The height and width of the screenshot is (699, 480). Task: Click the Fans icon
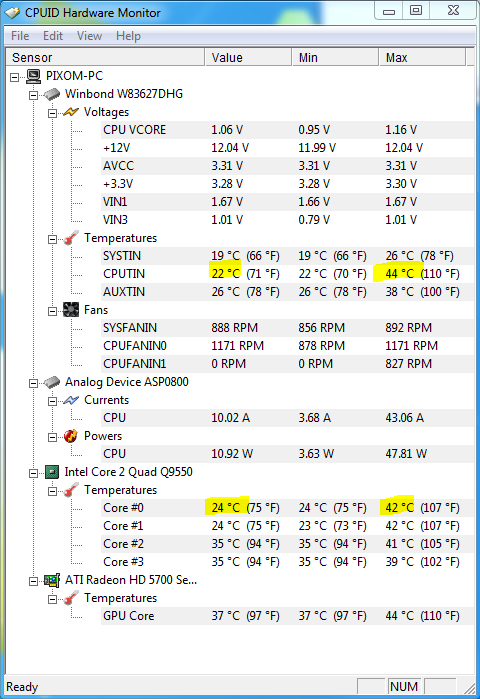(71, 310)
